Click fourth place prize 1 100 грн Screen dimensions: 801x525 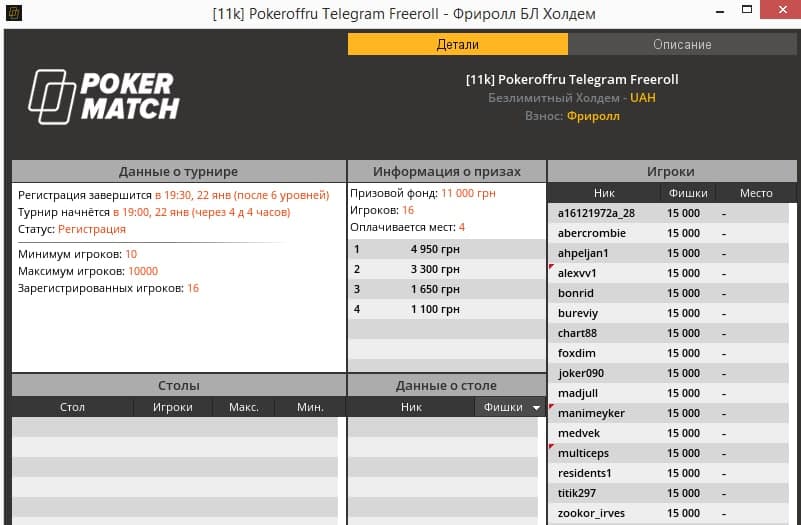click(435, 309)
